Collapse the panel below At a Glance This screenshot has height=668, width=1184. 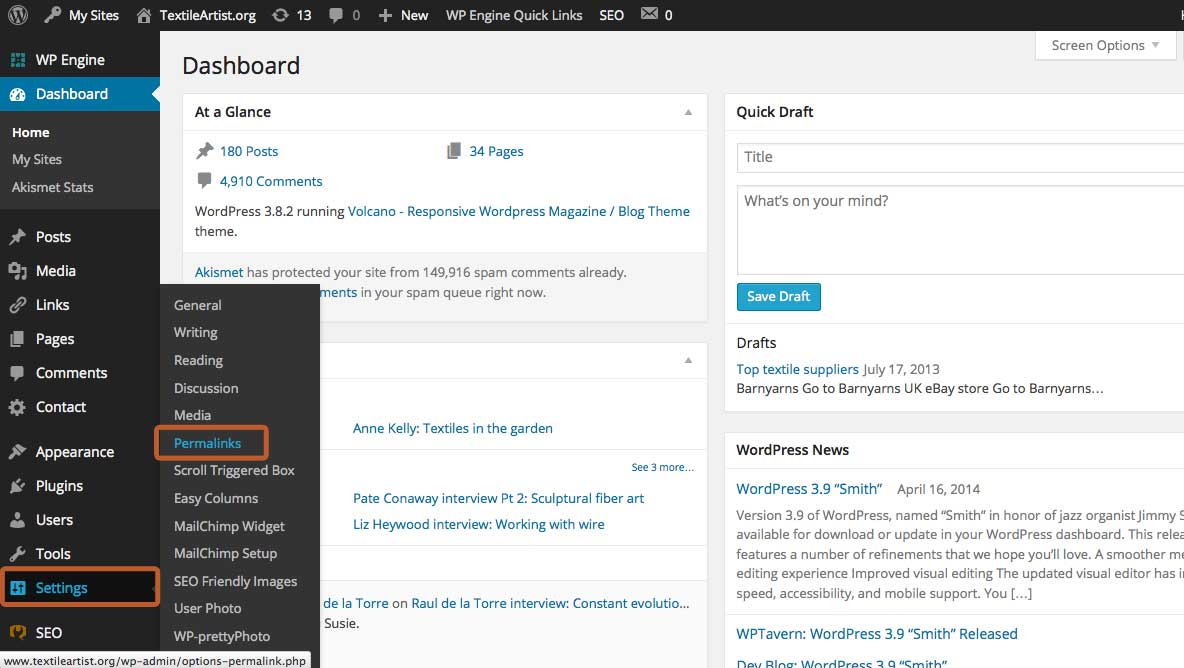688,361
